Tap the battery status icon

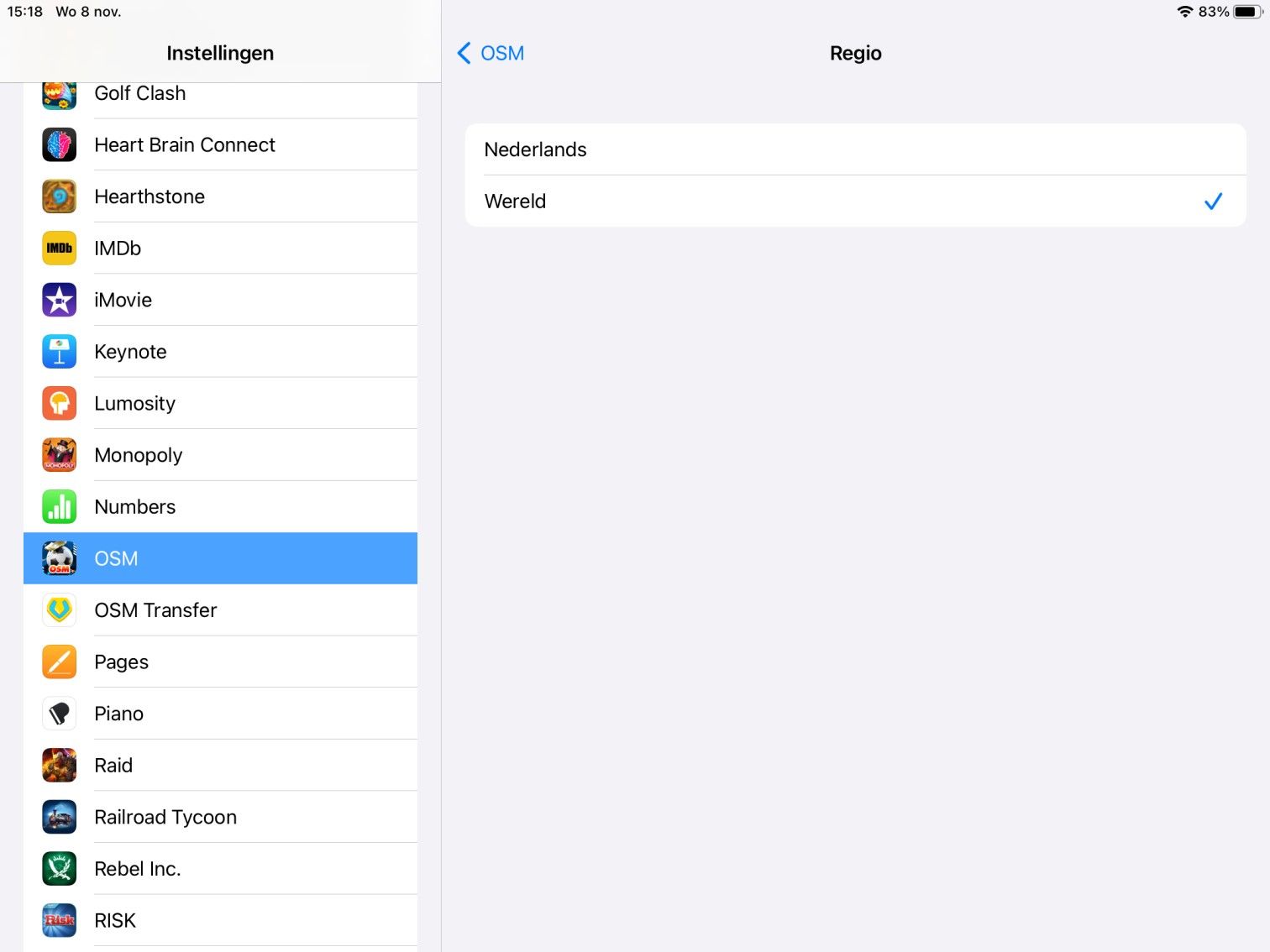pos(1248,12)
